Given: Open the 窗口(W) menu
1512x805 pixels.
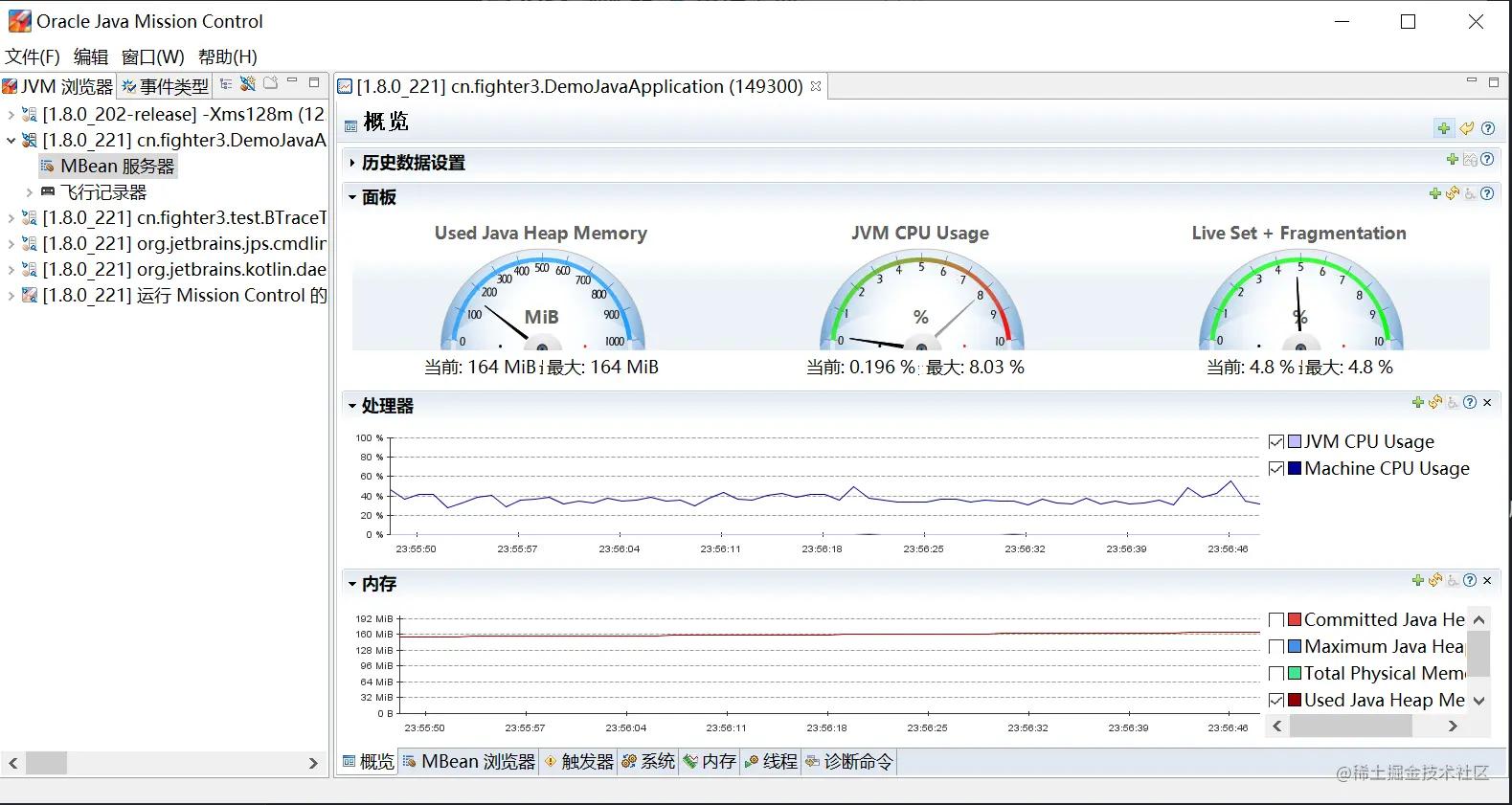Looking at the screenshot, I should (153, 56).
